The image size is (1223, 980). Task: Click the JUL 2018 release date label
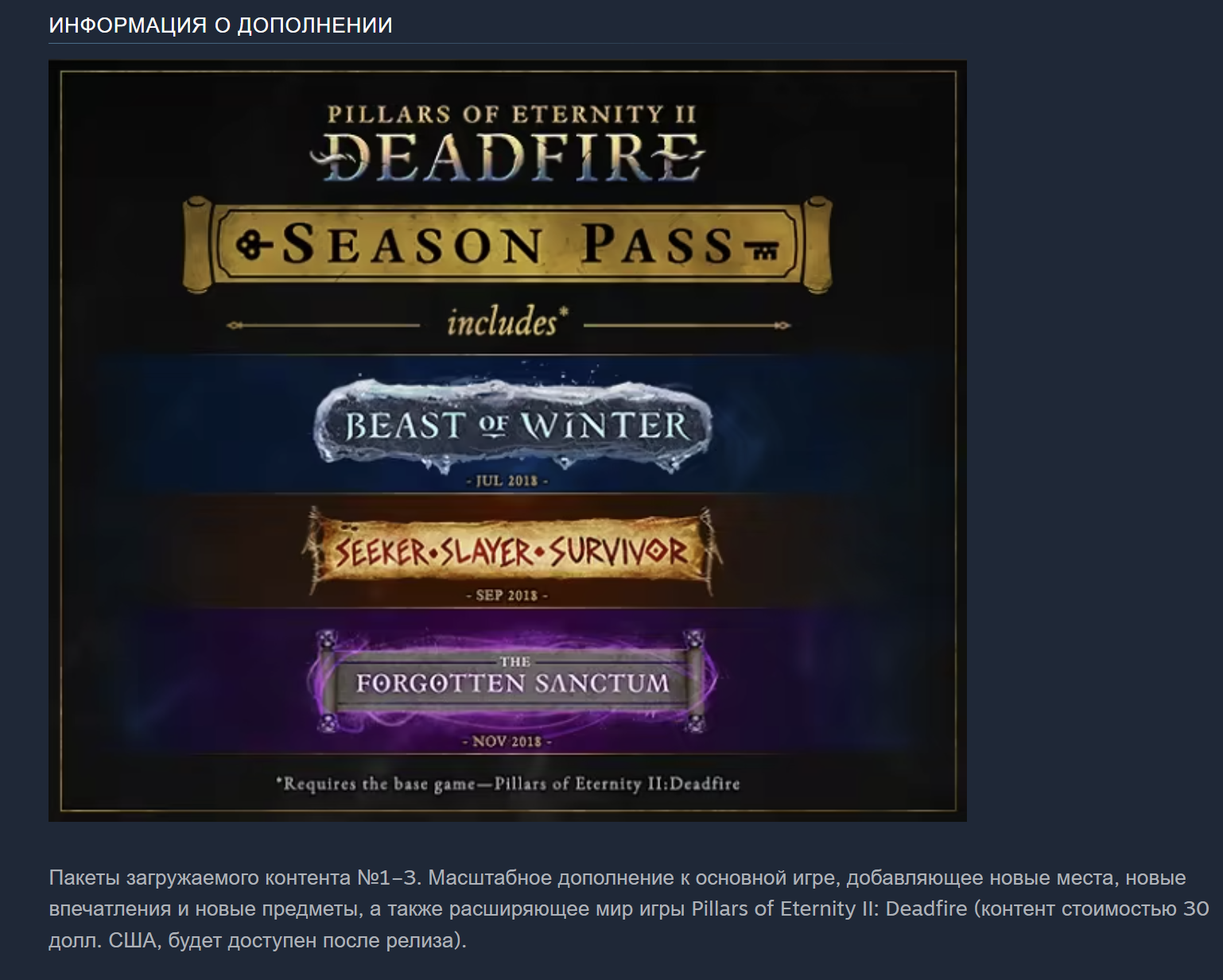tap(507, 481)
